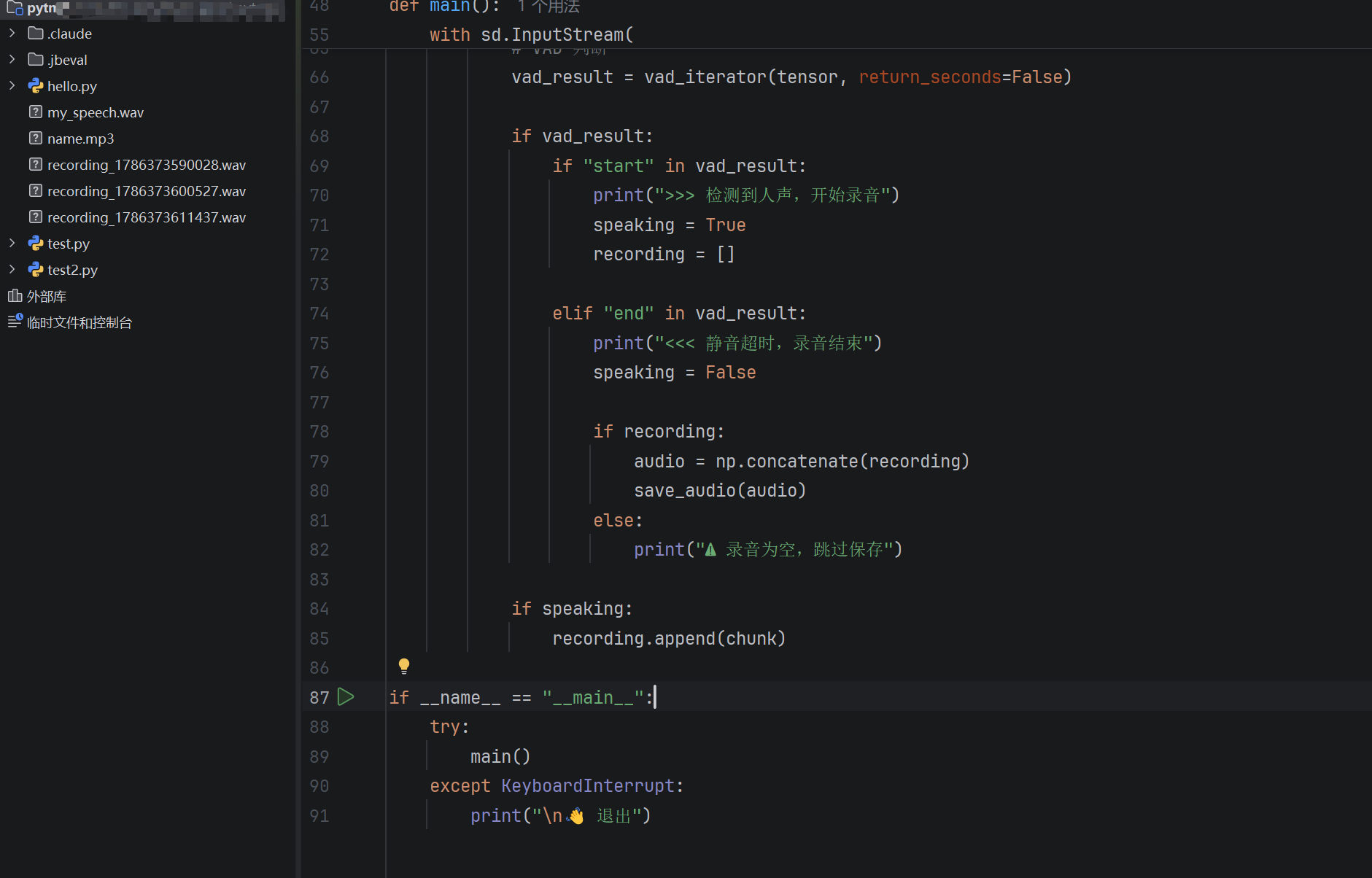Select hello.py in the project tree
Viewport: 1372px width, 878px height.
(x=72, y=86)
